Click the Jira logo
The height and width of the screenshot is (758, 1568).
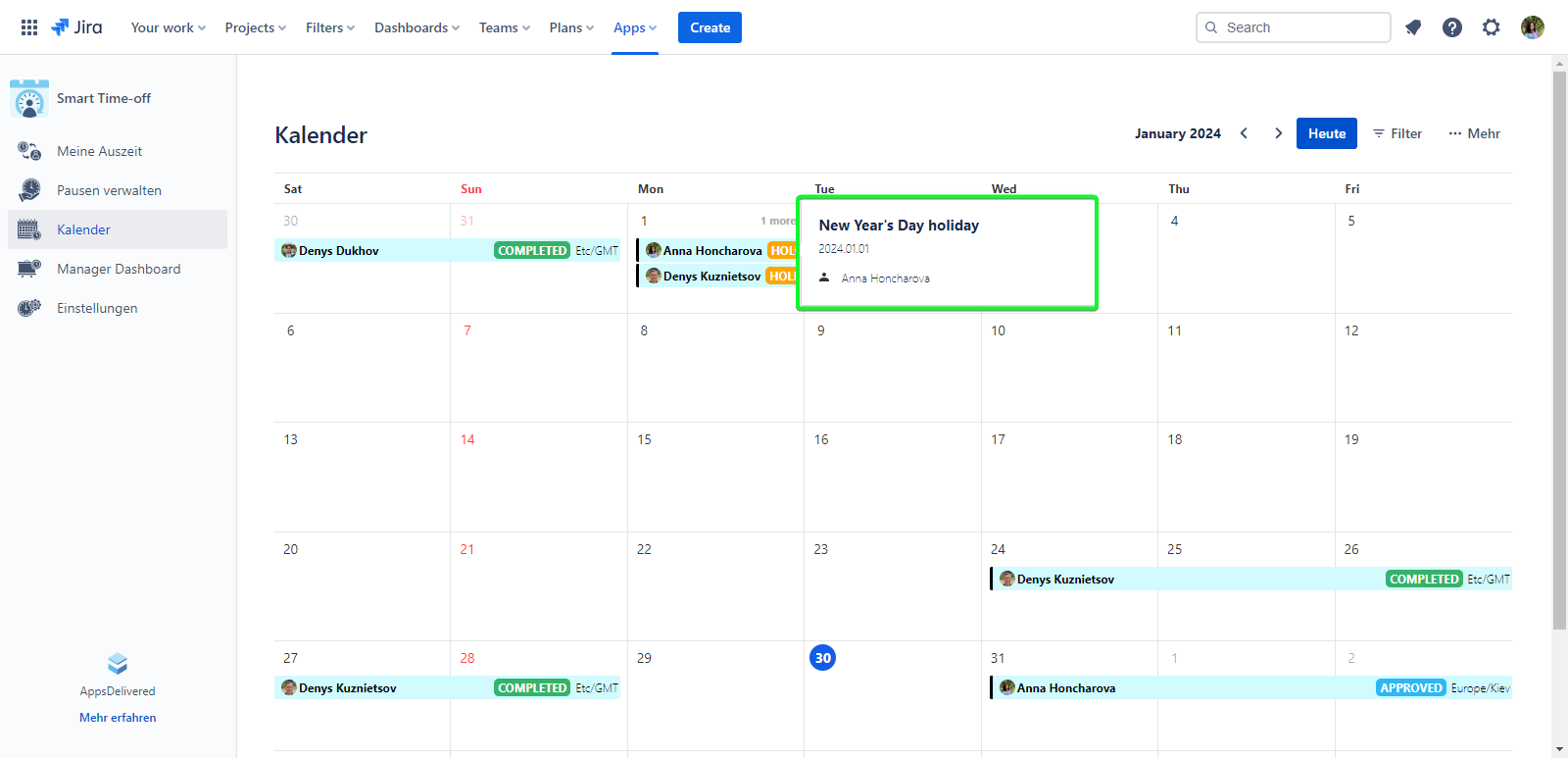tap(76, 27)
